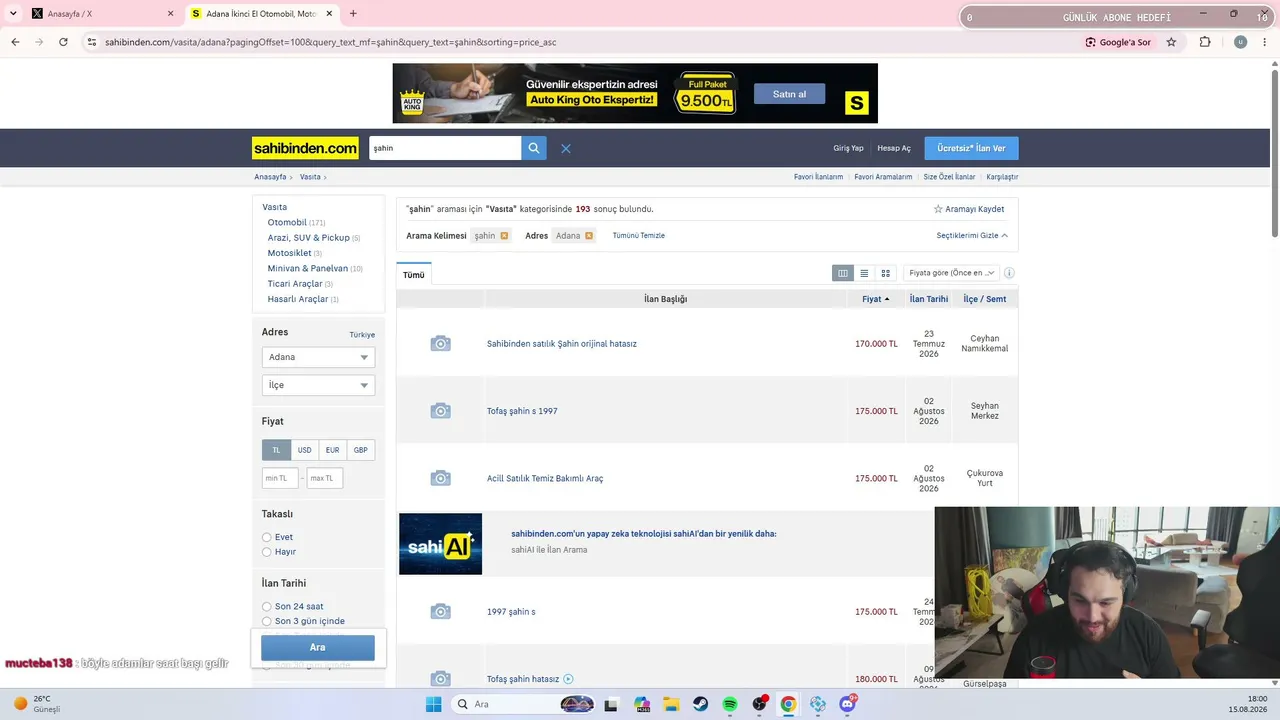The width and height of the screenshot is (1280, 720).
Task: Switch to the list view icon
Action: tap(864, 273)
